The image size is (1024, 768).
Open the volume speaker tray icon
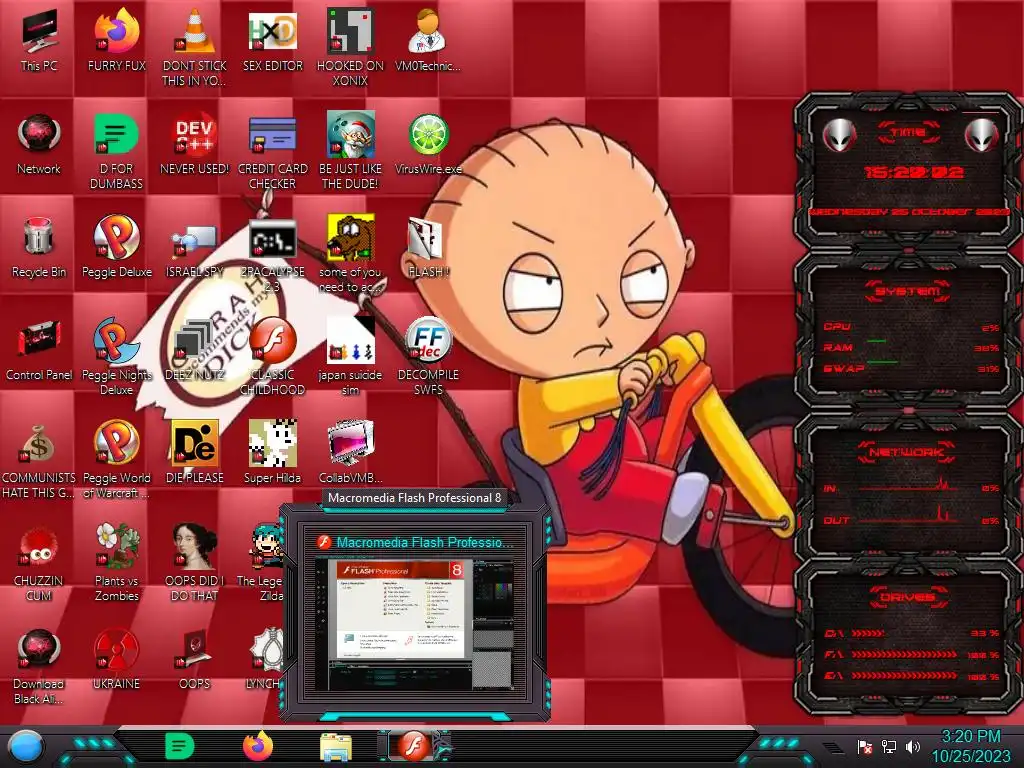pyautogui.click(x=913, y=746)
